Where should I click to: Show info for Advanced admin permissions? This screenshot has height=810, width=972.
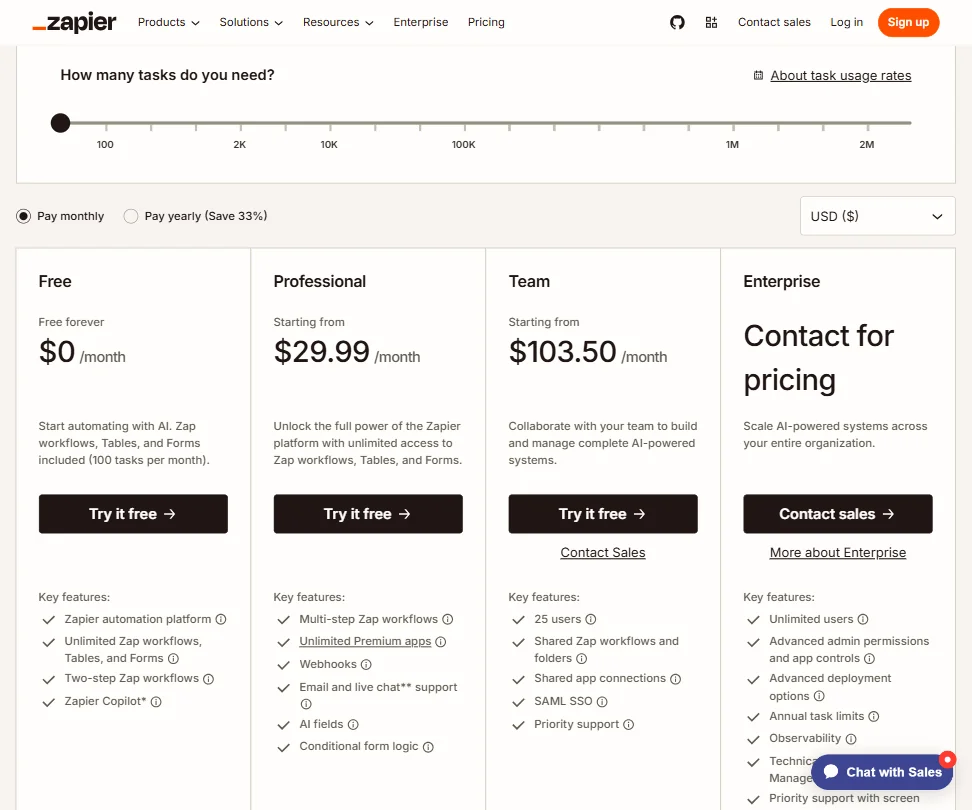click(x=870, y=658)
